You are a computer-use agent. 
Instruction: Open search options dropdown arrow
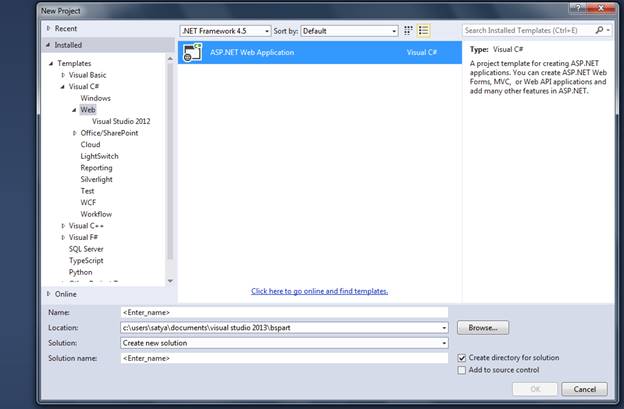tap(608, 30)
